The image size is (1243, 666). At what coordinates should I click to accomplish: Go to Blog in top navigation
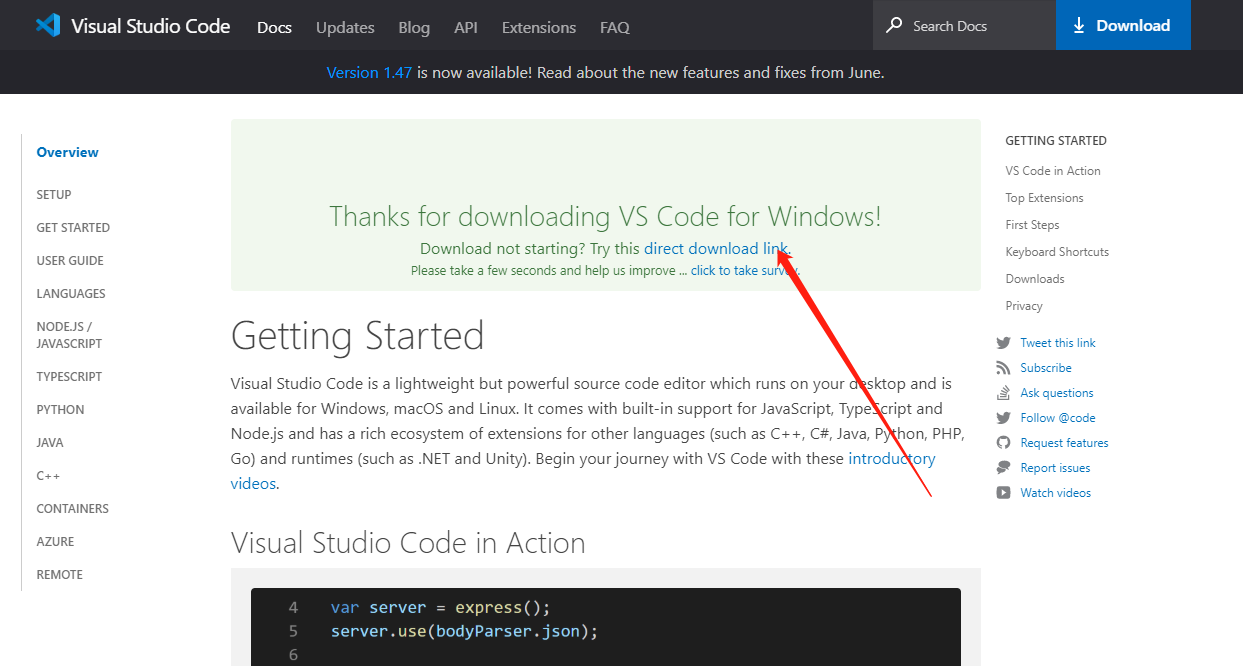pyautogui.click(x=414, y=27)
